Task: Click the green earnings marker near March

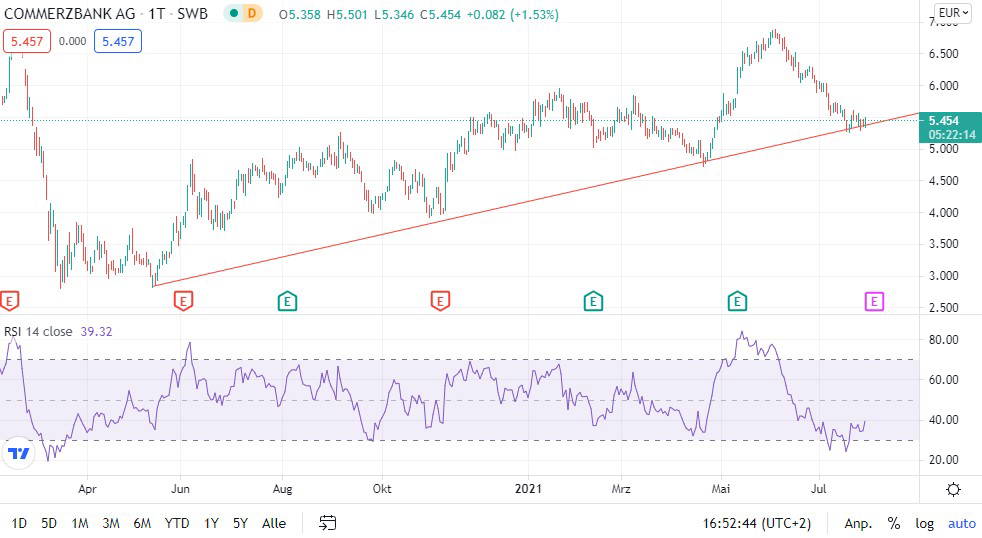Action: click(593, 301)
